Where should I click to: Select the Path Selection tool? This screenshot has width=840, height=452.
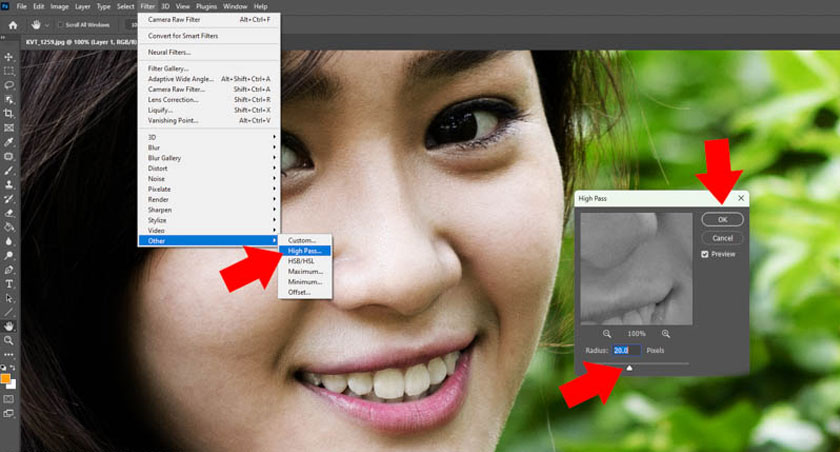click(x=9, y=298)
